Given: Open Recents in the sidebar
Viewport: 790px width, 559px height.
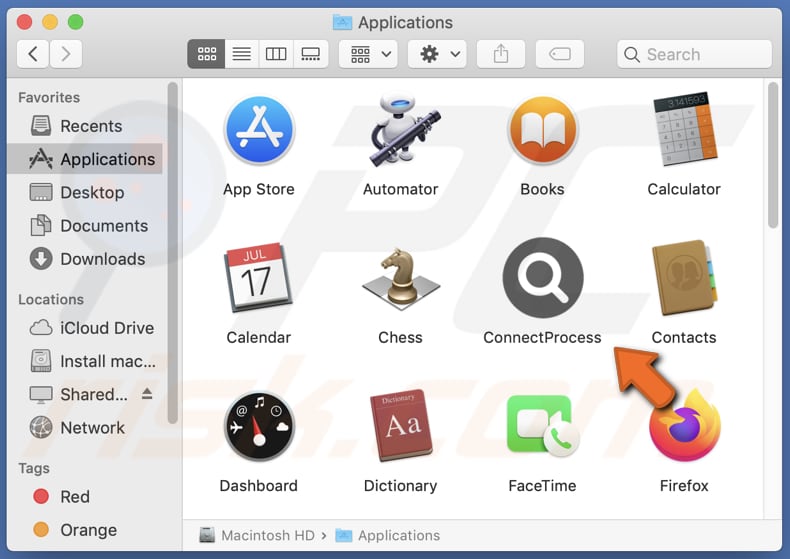Looking at the screenshot, I should click(x=85, y=126).
